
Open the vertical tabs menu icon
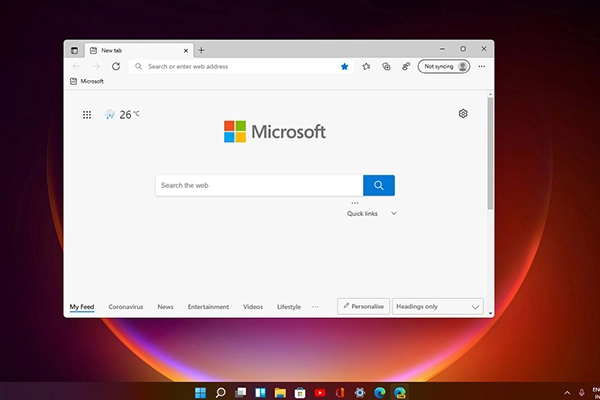click(74, 50)
